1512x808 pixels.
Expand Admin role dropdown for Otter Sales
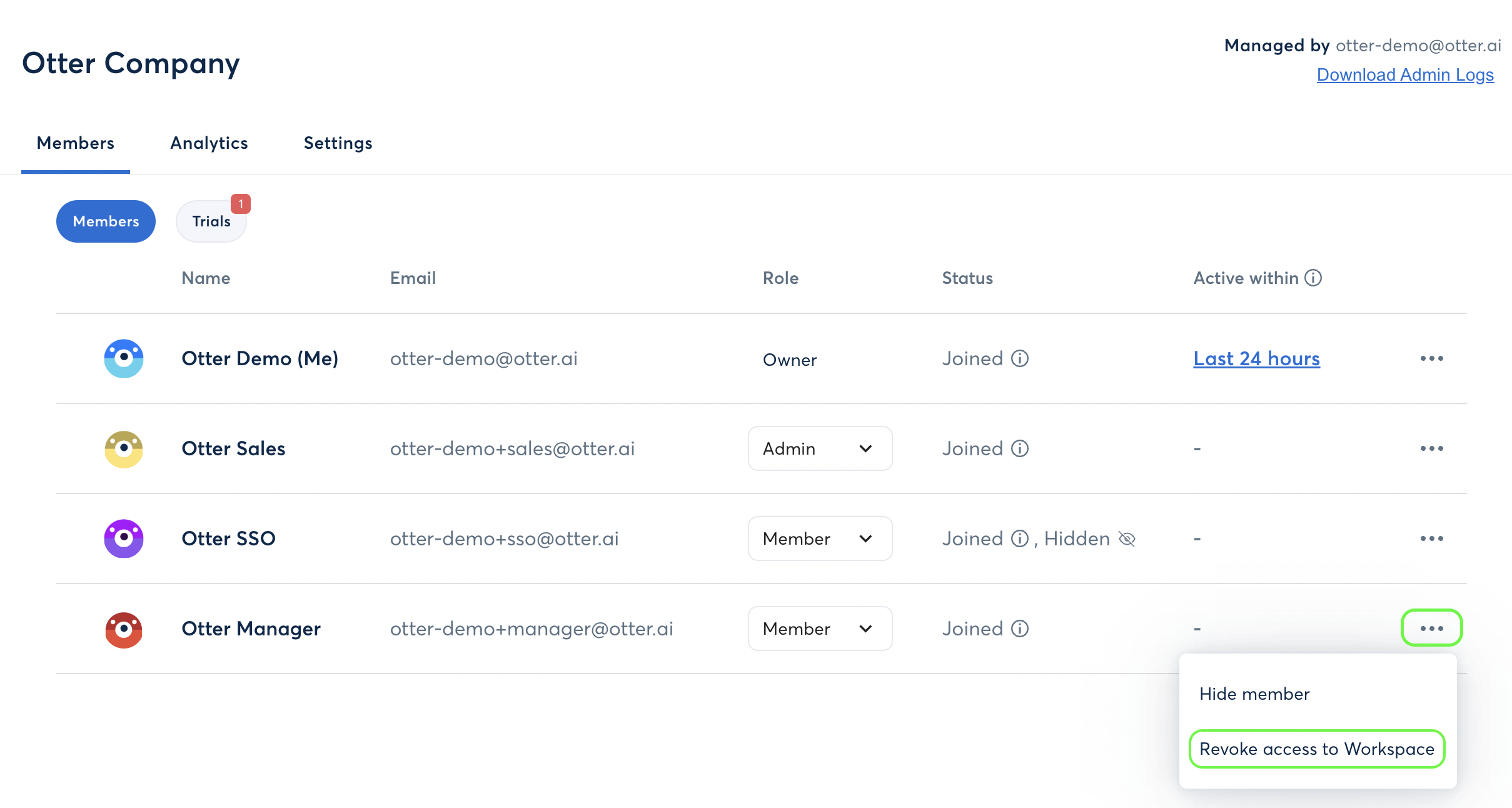(820, 448)
